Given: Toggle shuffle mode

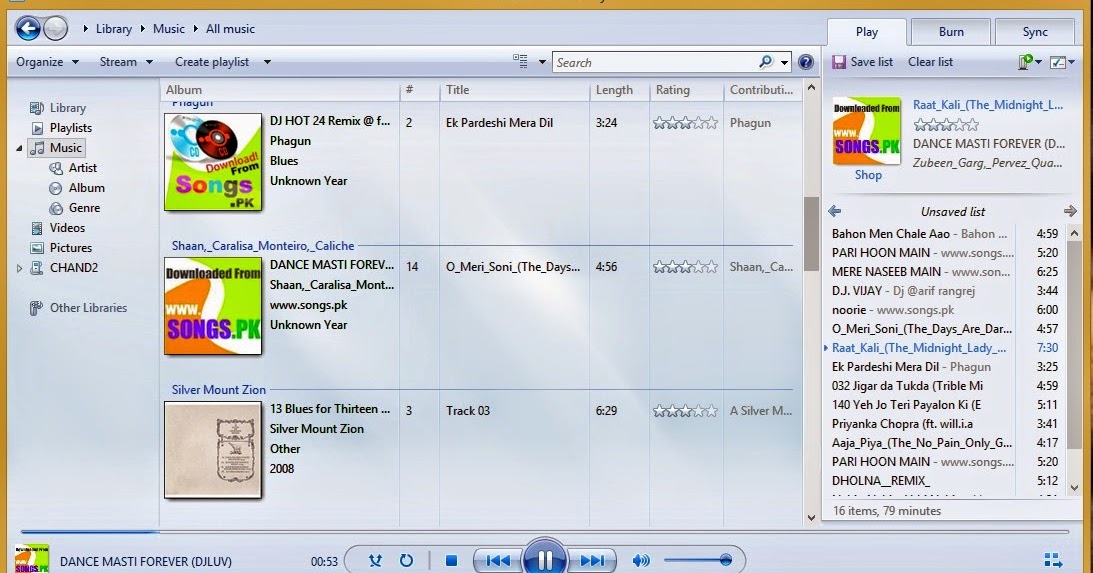Looking at the screenshot, I should tap(375, 560).
